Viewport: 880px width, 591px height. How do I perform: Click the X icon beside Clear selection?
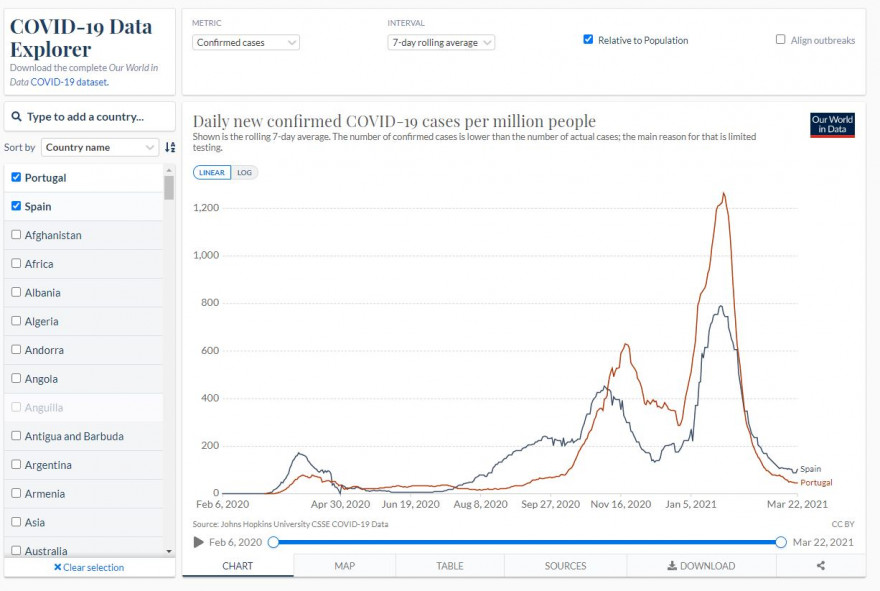pos(57,567)
